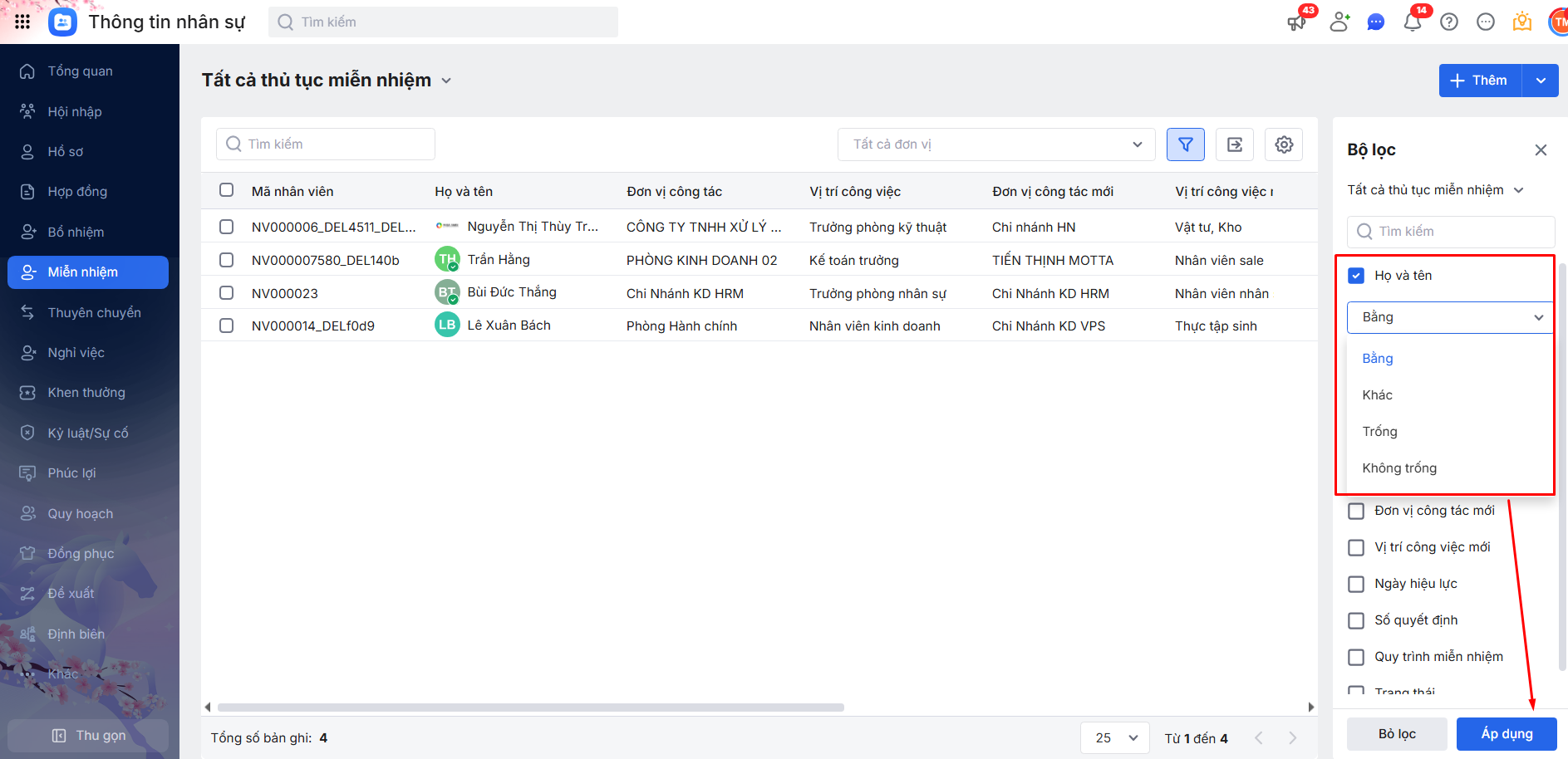
Task: Click the "Áp dụng" button
Action: (x=1506, y=734)
